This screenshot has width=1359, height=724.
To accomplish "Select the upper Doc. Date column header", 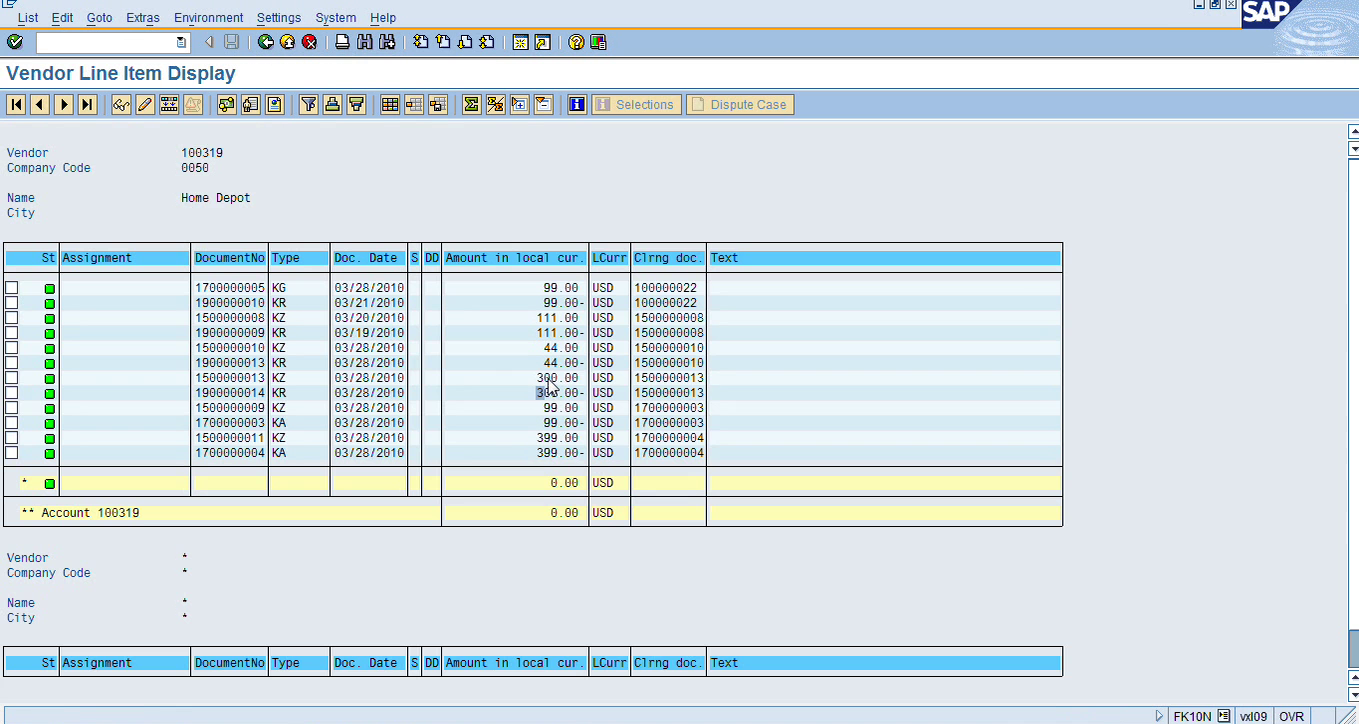I will [x=368, y=258].
